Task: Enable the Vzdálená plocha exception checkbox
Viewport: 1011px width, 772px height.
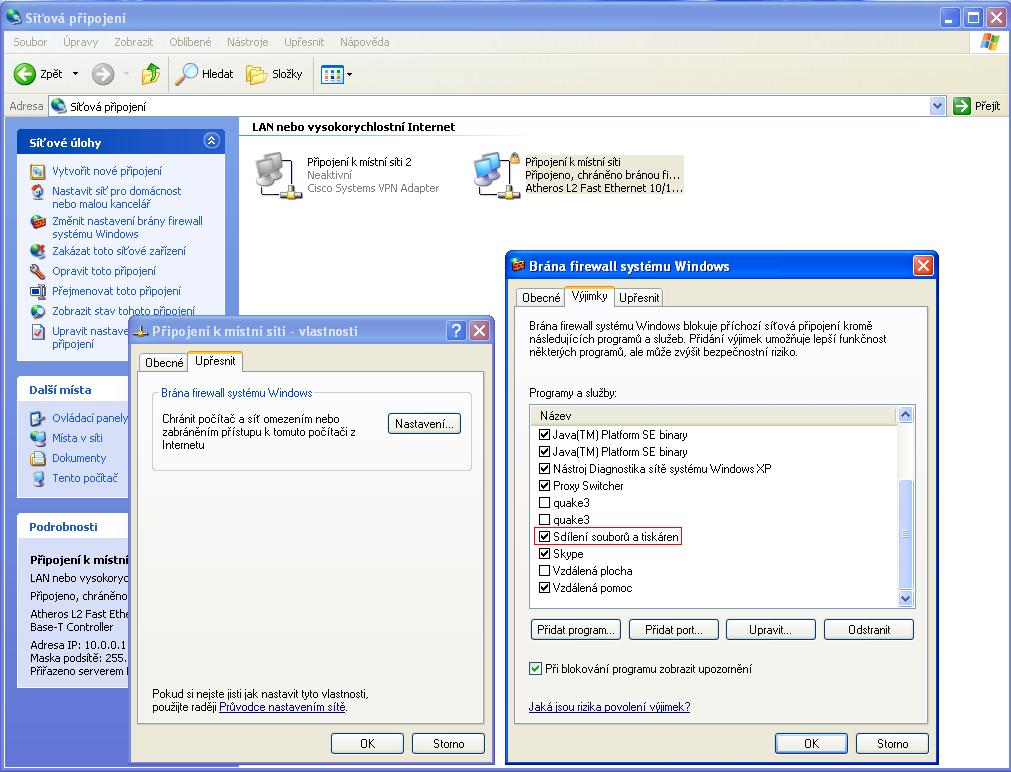Action: click(x=545, y=571)
